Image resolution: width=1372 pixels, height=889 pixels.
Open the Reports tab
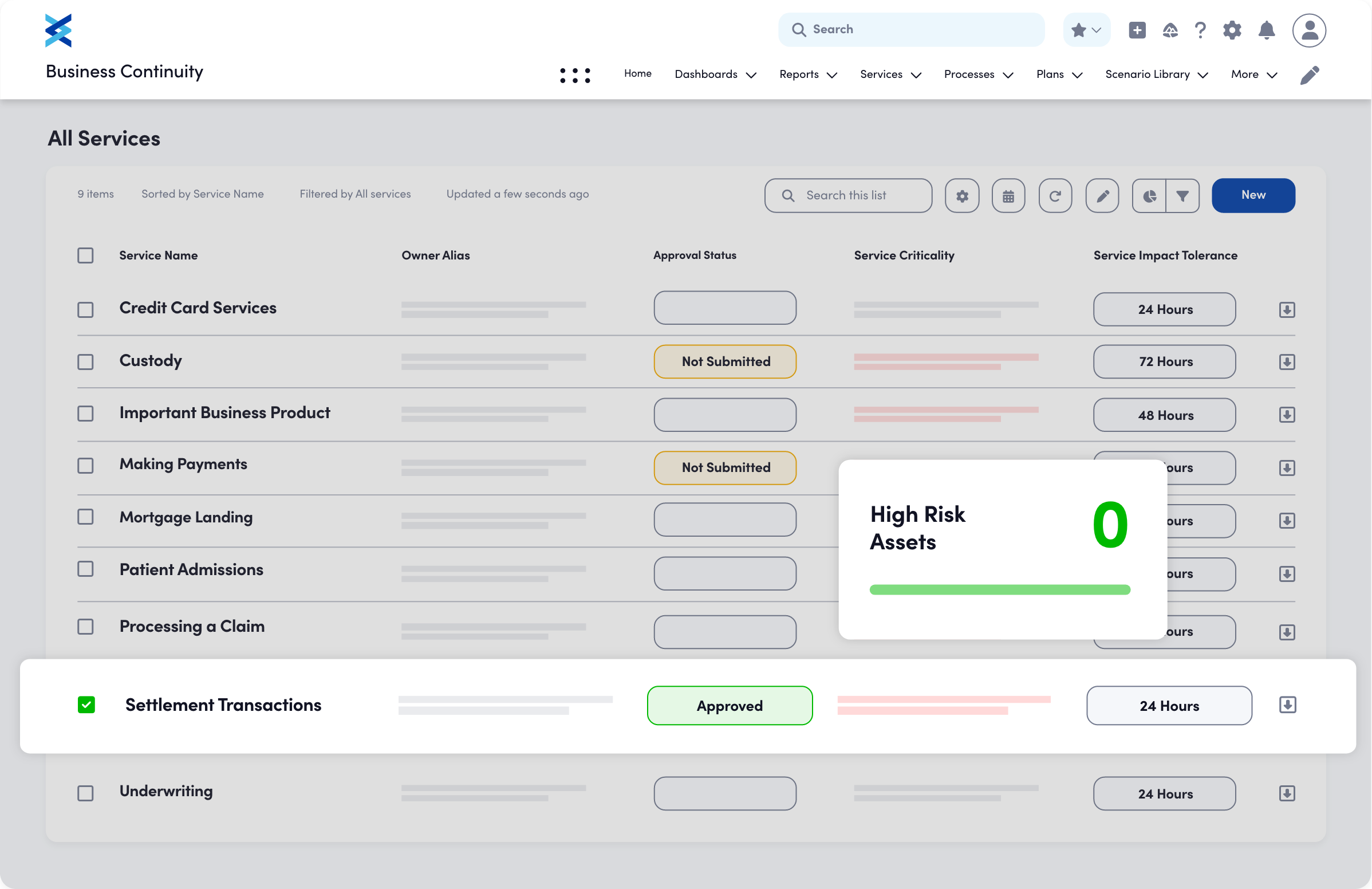pos(798,74)
